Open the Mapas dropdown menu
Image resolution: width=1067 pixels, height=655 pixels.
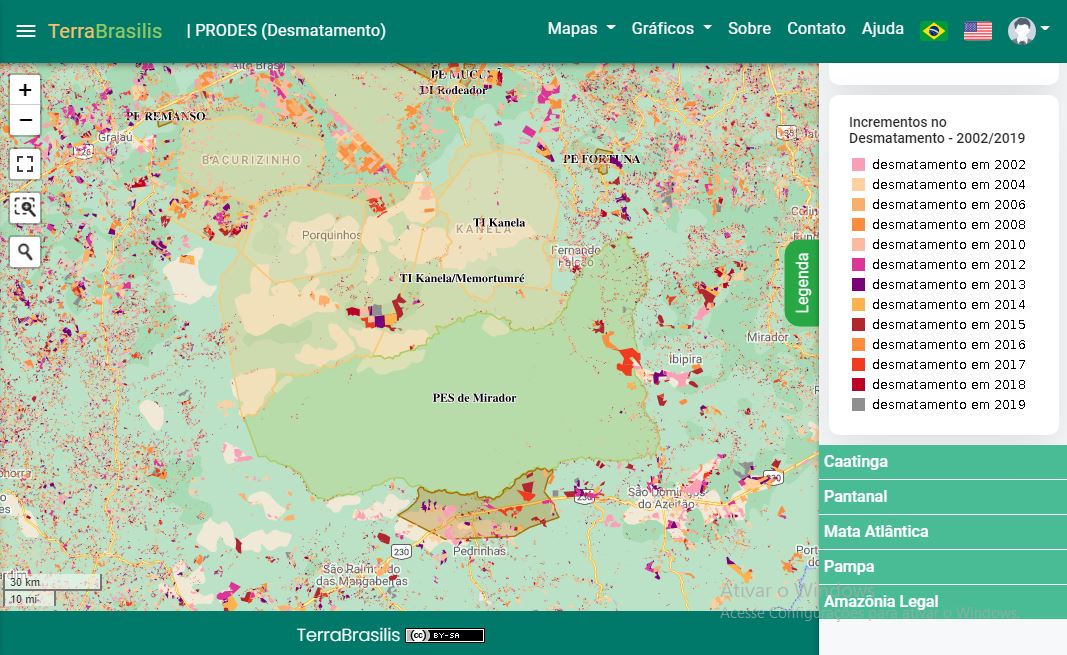[580, 29]
